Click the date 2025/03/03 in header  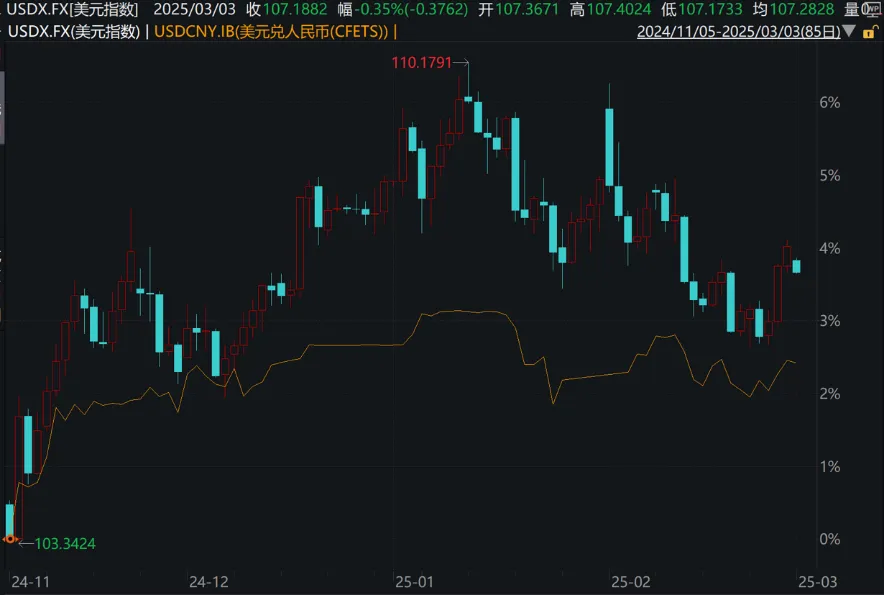[x=195, y=9]
